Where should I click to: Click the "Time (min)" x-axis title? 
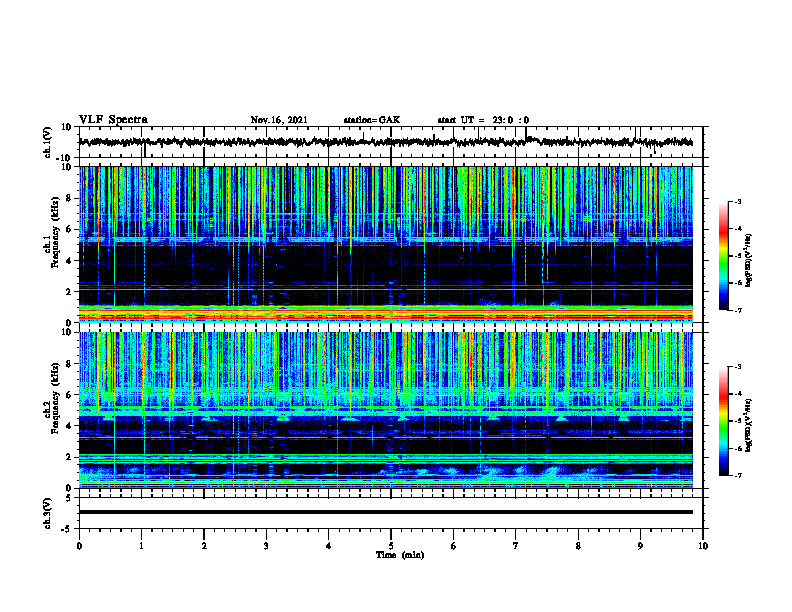click(400, 555)
